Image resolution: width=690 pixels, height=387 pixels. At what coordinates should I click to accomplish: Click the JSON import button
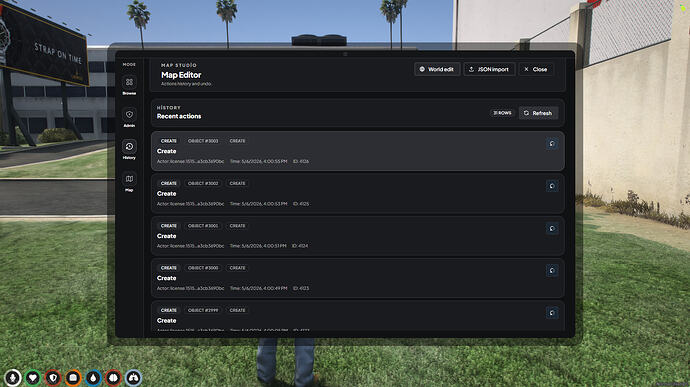pyautogui.click(x=489, y=69)
